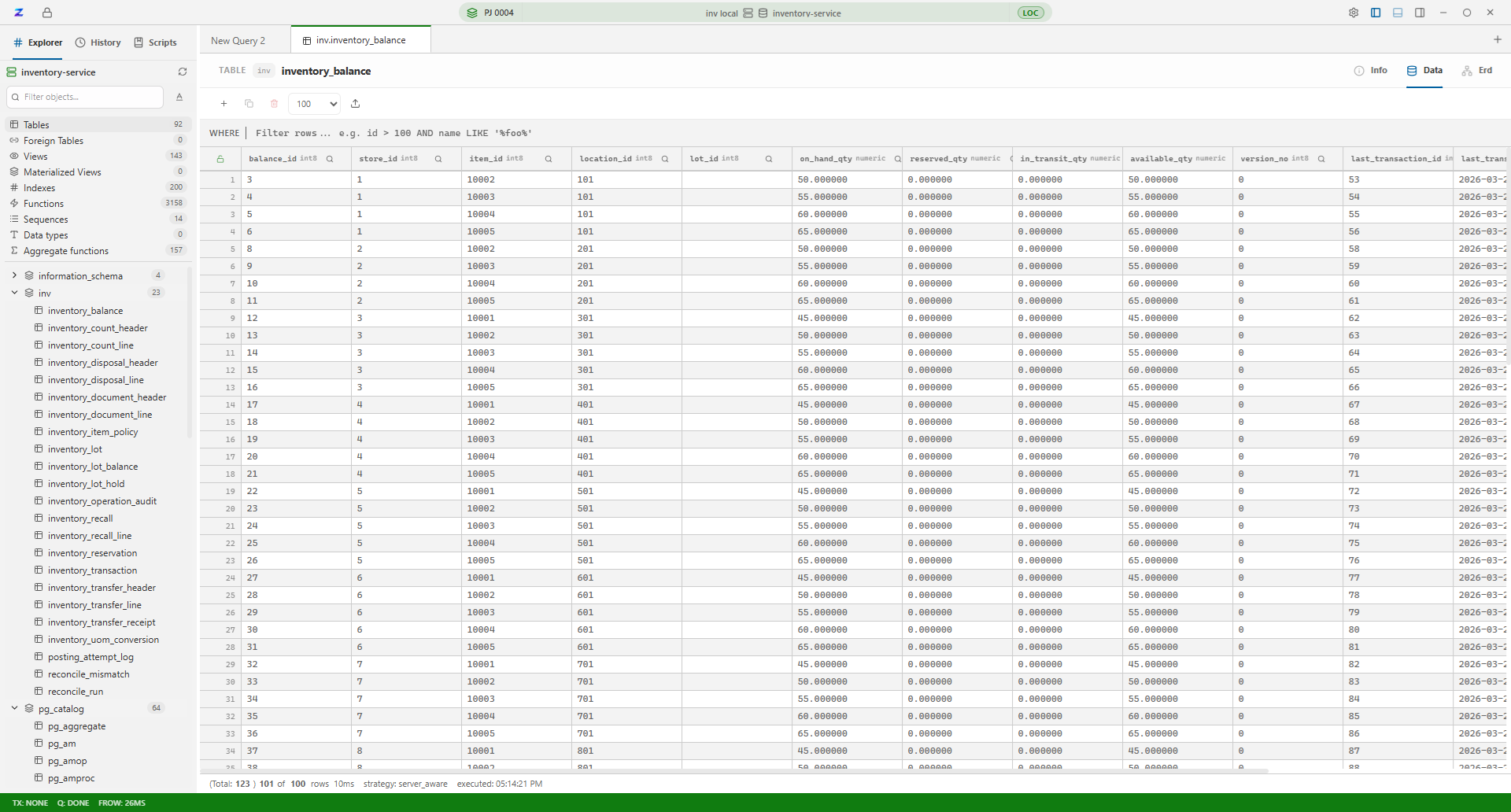1511x812 pixels.
Task: Click the red delete row icon
Action: tap(274, 103)
